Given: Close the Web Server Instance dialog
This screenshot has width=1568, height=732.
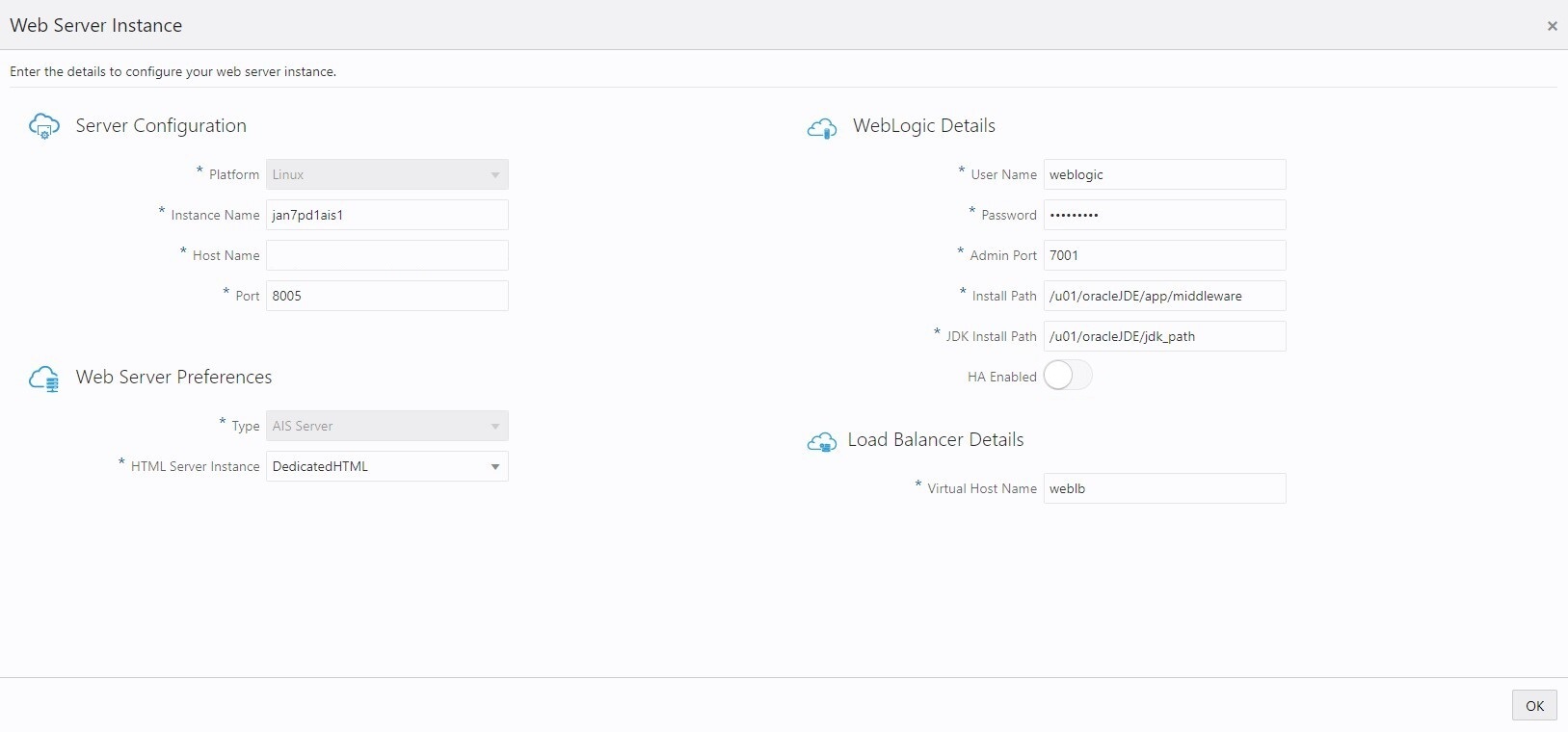Looking at the screenshot, I should pyautogui.click(x=1552, y=26).
